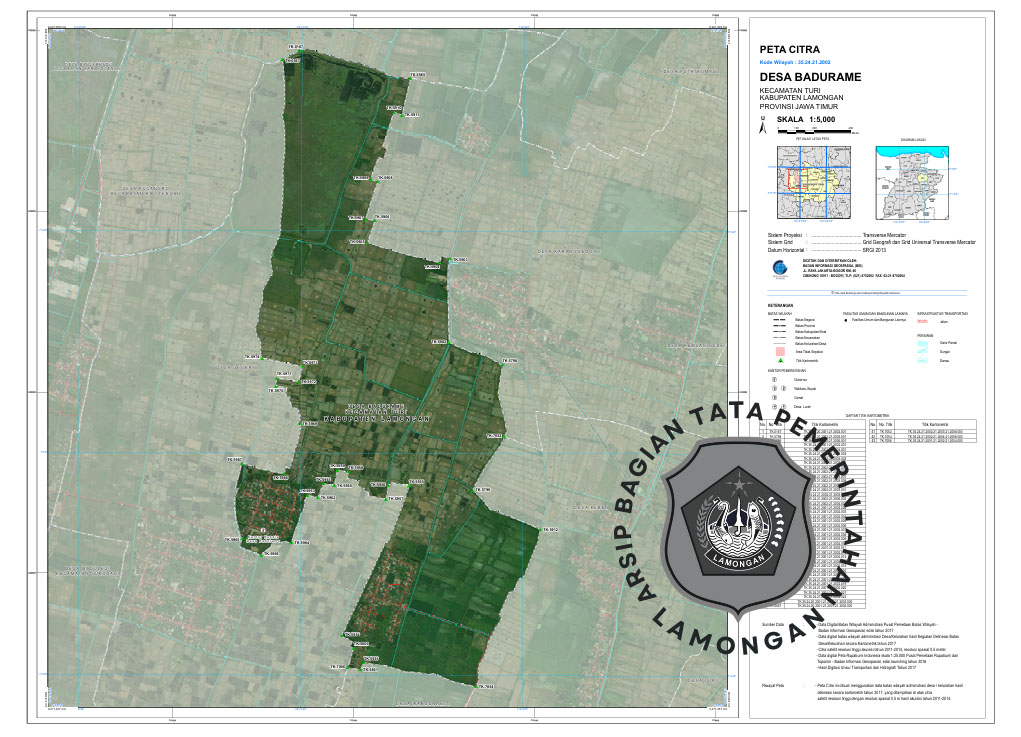Click the cyan Sungai legend swatch
Viewport: 1021px width, 737px height.
click(x=922, y=351)
